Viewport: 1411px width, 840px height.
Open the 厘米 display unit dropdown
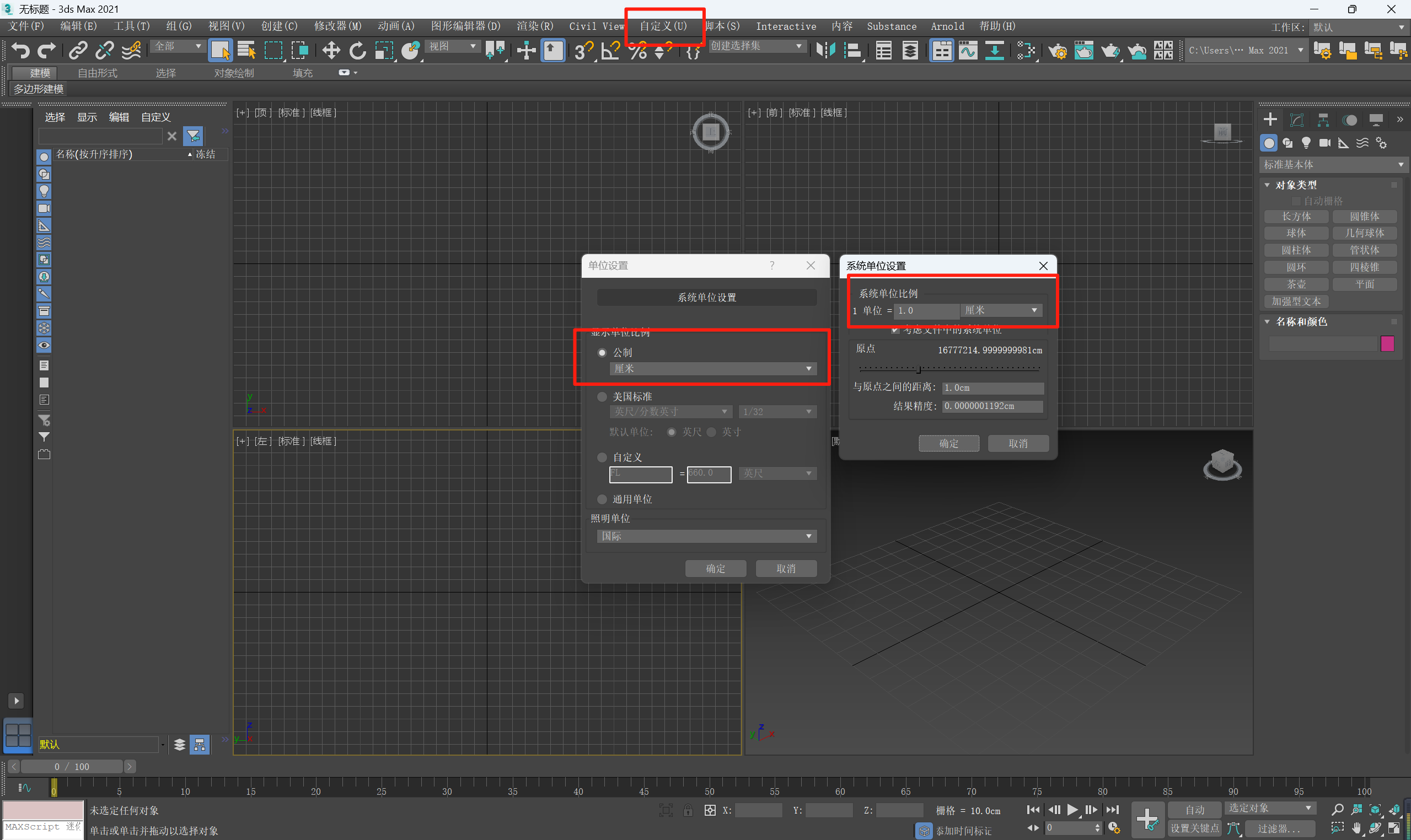(712, 369)
